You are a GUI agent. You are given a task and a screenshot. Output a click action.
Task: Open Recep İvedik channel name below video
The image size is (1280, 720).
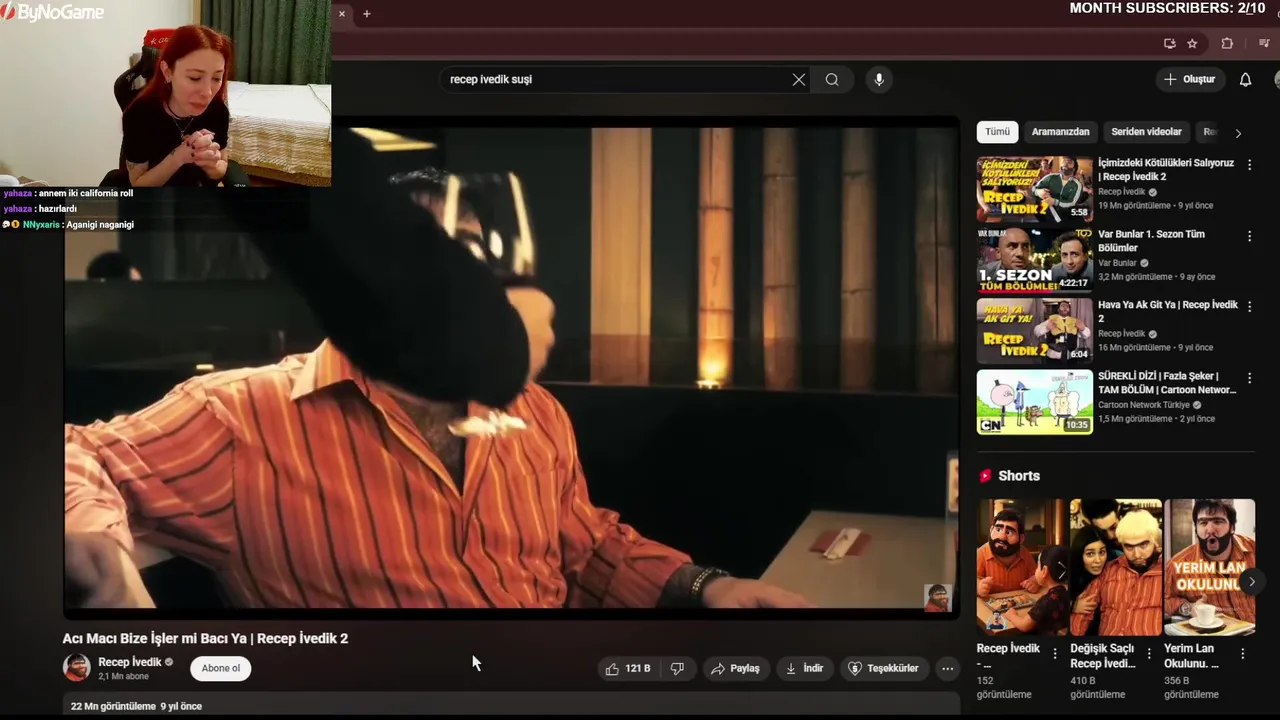[129, 662]
